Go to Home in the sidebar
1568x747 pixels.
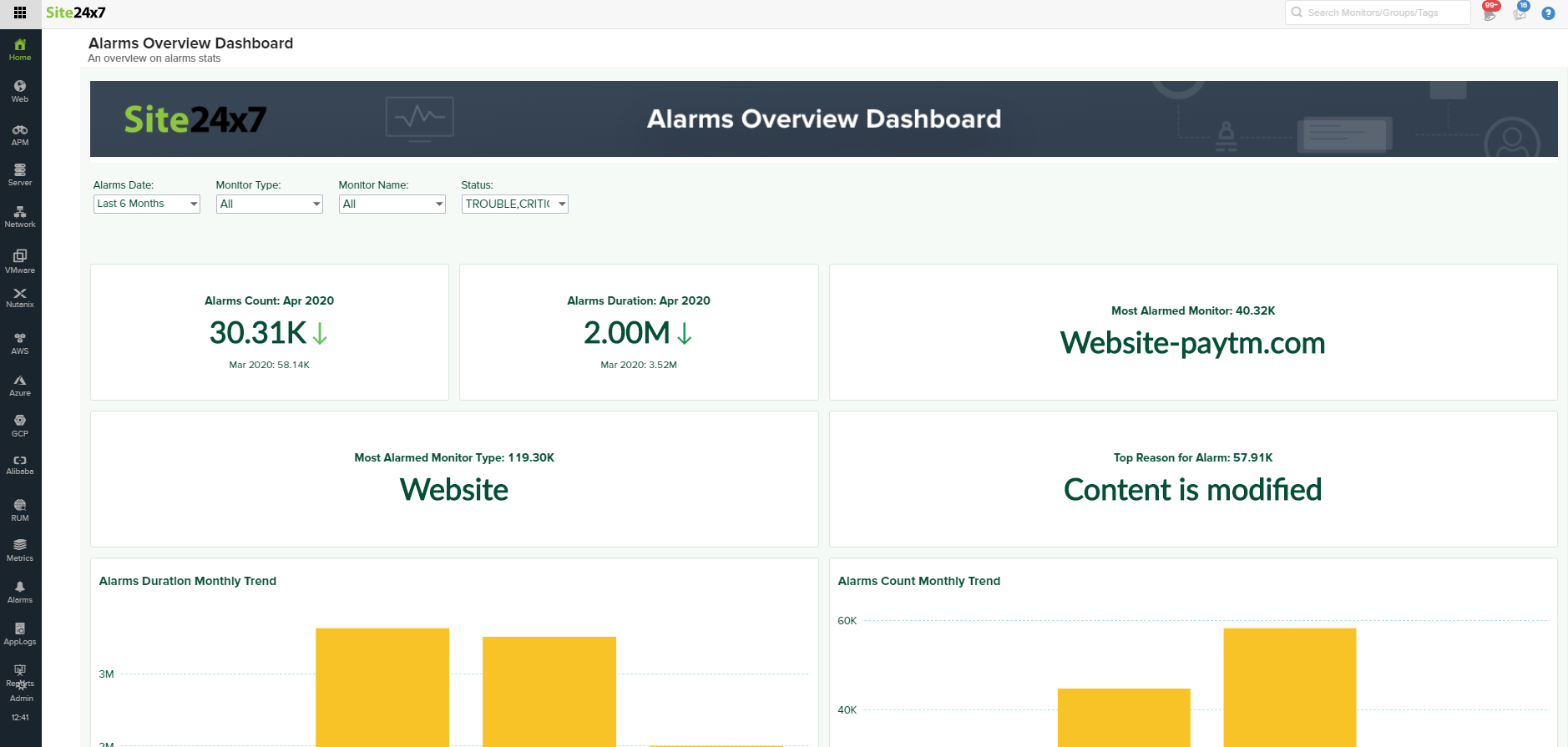click(x=20, y=49)
